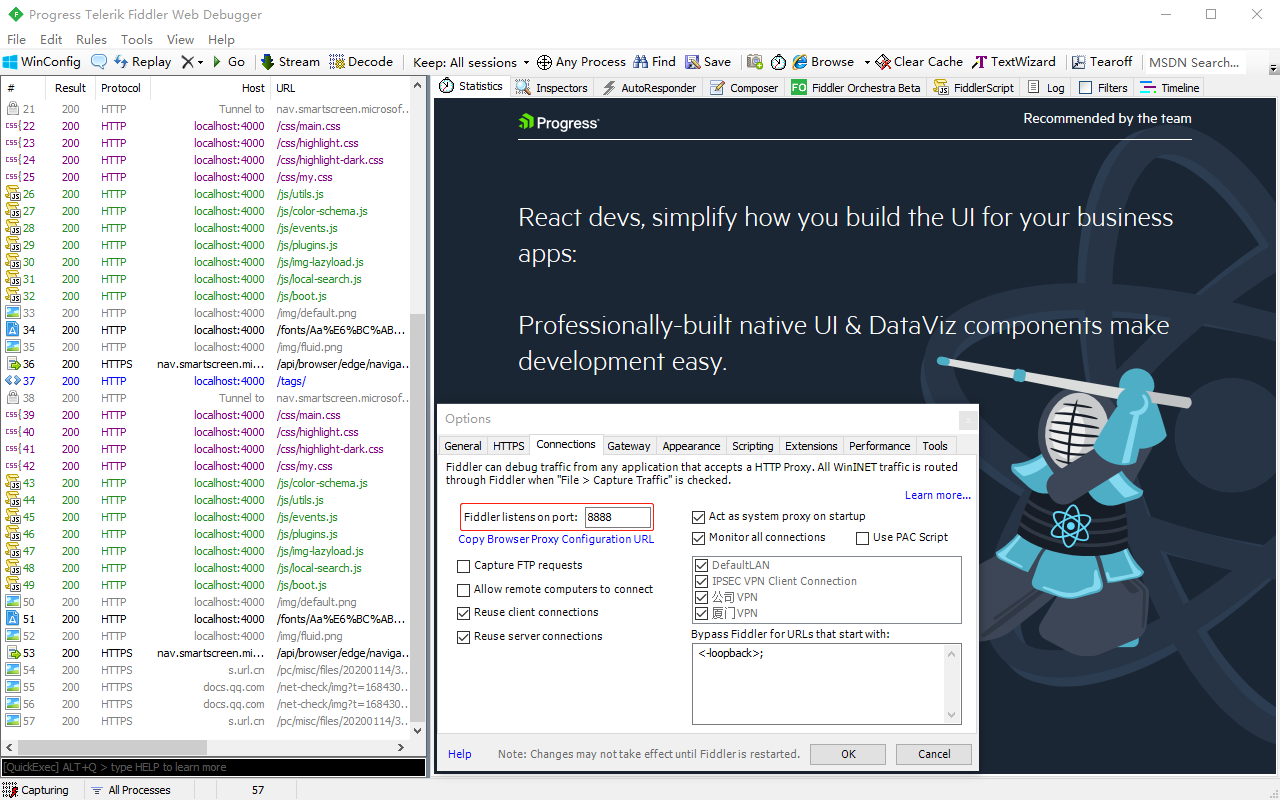Expand the toolbar overflow arrow at right
Screen dimensions: 1280x800
click(x=1273, y=68)
